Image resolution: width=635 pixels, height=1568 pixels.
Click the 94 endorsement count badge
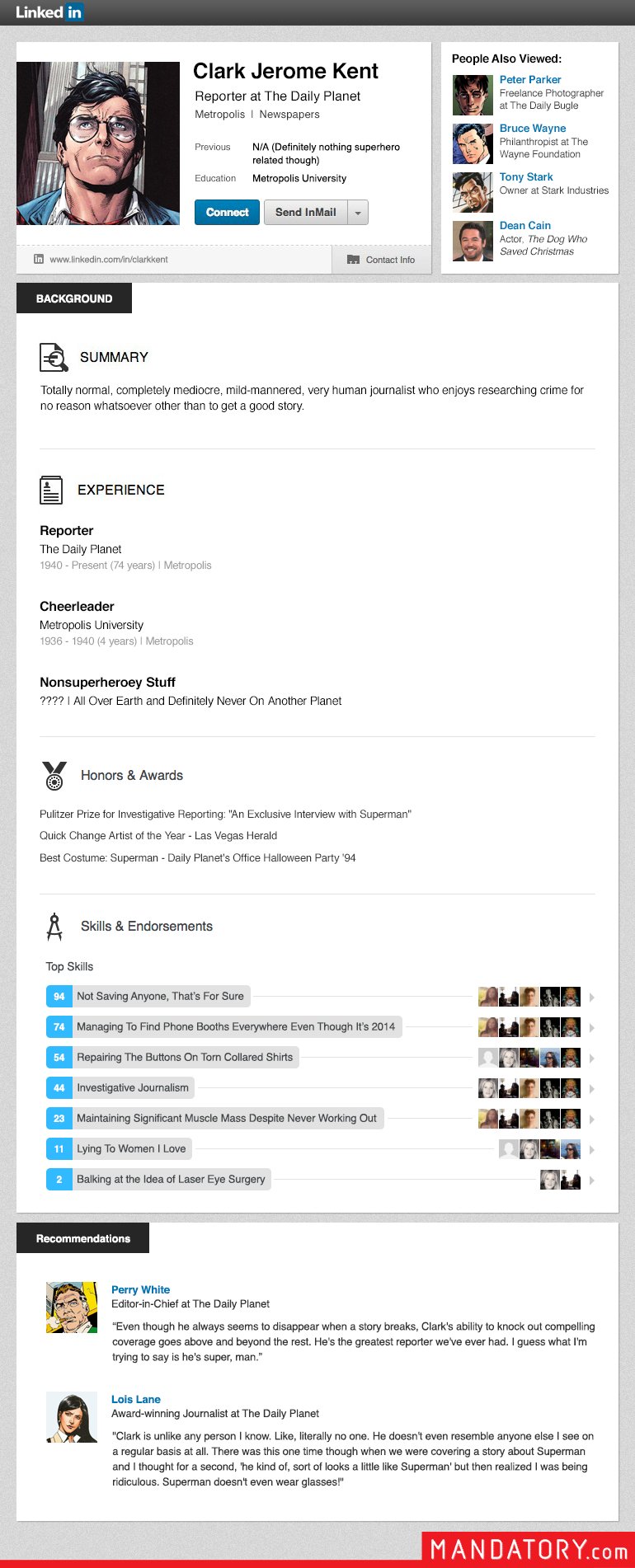pos(59,997)
